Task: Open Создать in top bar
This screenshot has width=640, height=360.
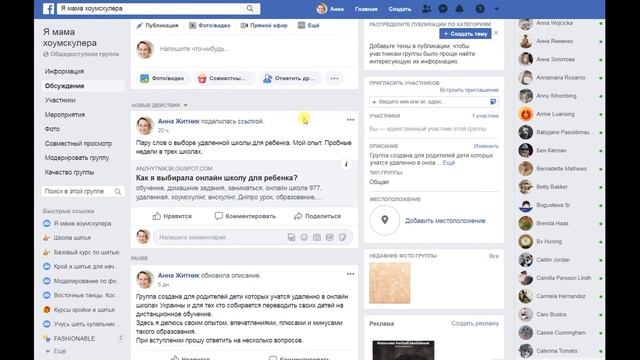Action: click(400, 9)
